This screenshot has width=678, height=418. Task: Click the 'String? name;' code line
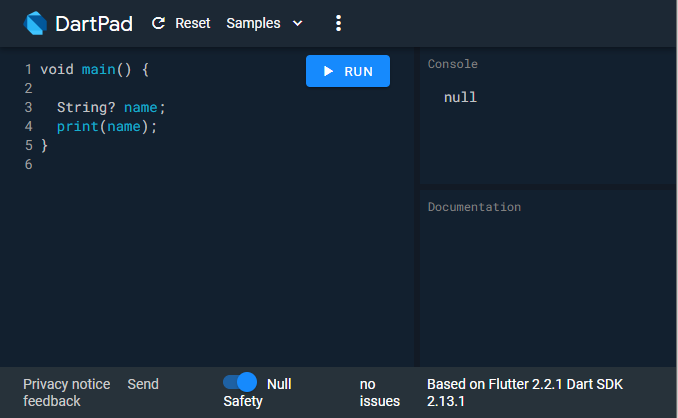(111, 107)
